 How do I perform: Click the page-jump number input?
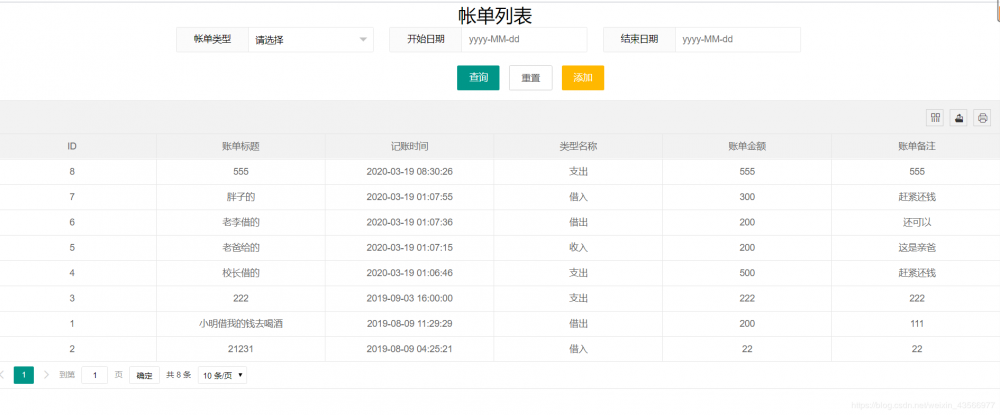coord(94,375)
